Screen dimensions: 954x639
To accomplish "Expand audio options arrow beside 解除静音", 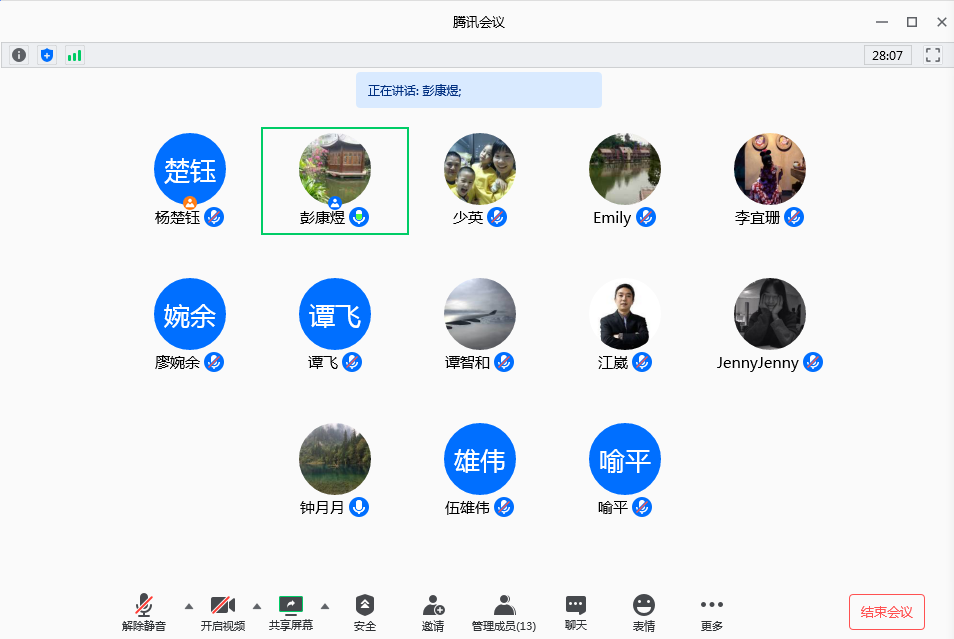I will 189,606.
